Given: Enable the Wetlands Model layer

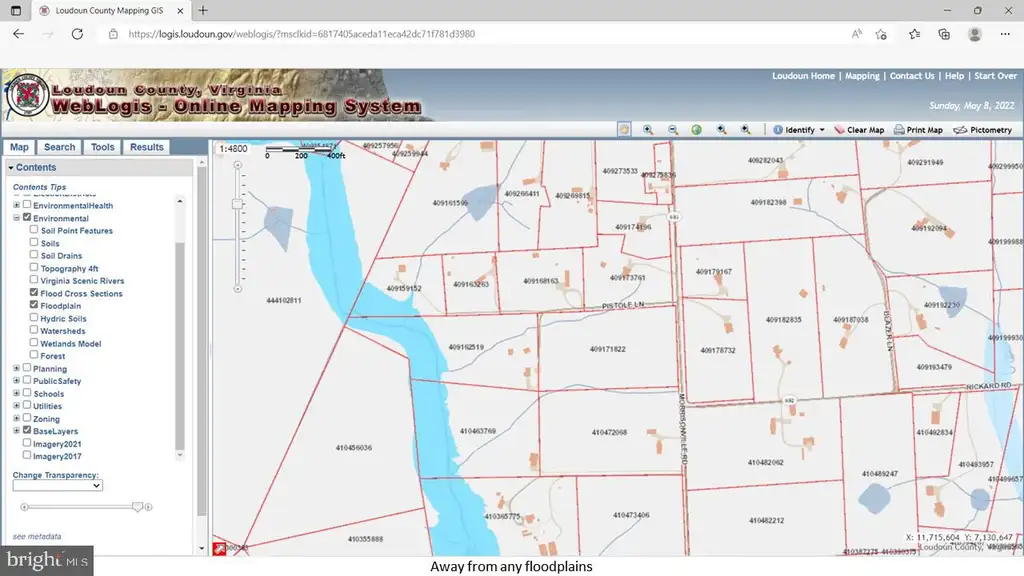Looking at the screenshot, I should [34, 342].
